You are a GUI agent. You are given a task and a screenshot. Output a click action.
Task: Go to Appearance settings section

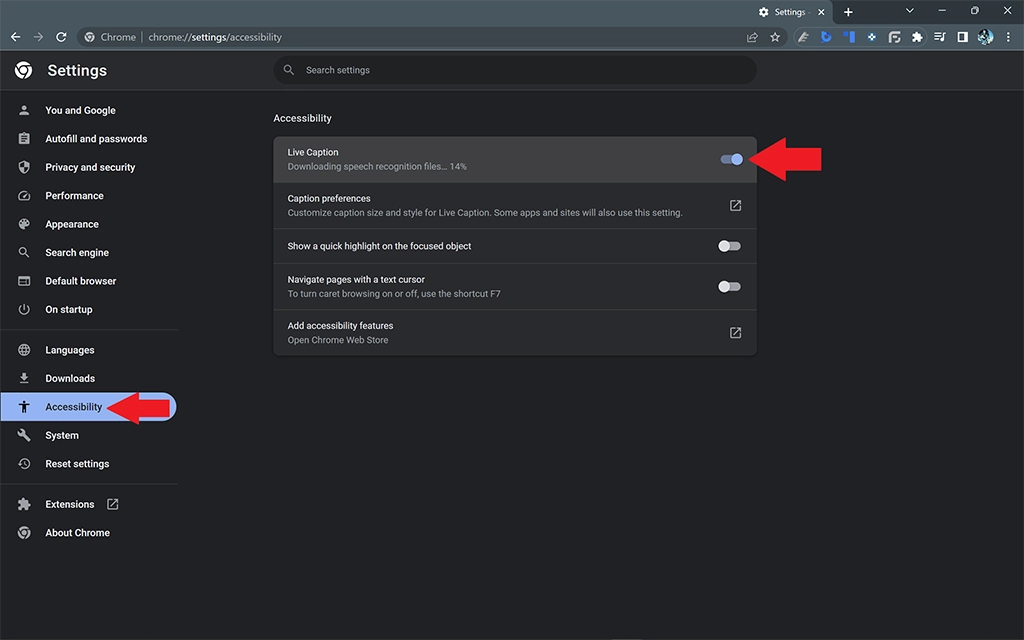(x=72, y=224)
